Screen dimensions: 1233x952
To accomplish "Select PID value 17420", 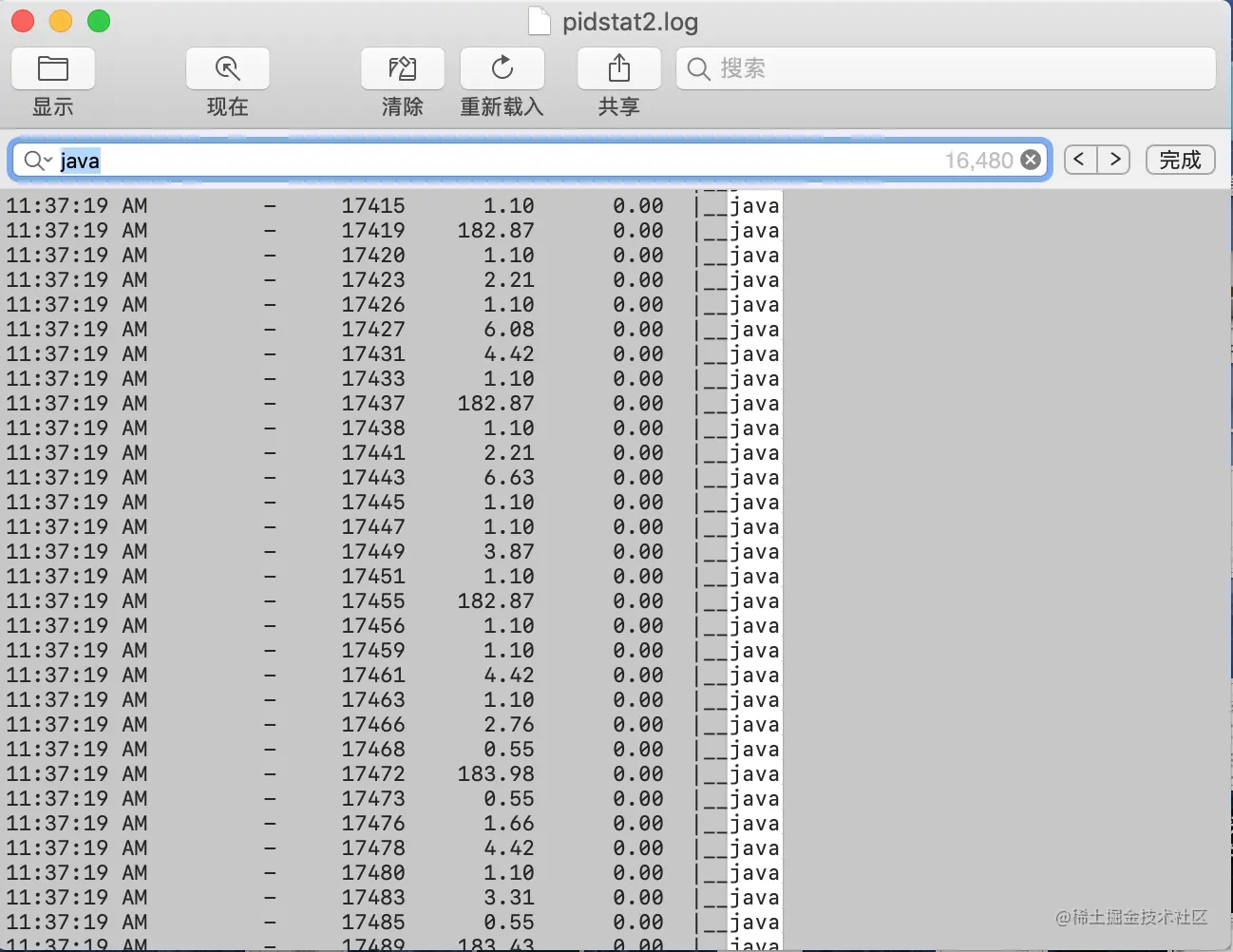I will coord(373,255).
